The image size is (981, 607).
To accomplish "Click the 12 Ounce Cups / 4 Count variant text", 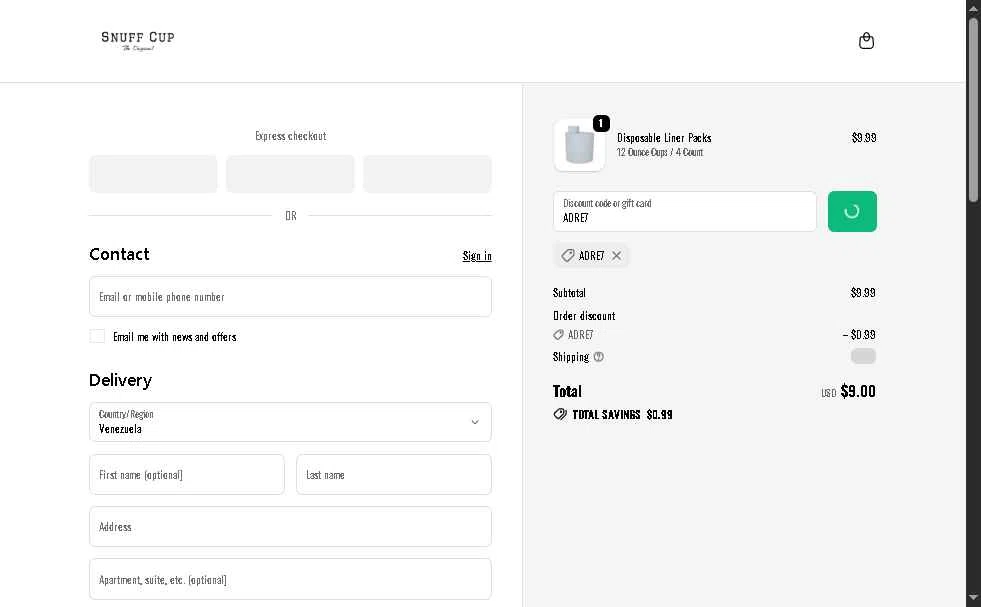I will pyautogui.click(x=659, y=152).
